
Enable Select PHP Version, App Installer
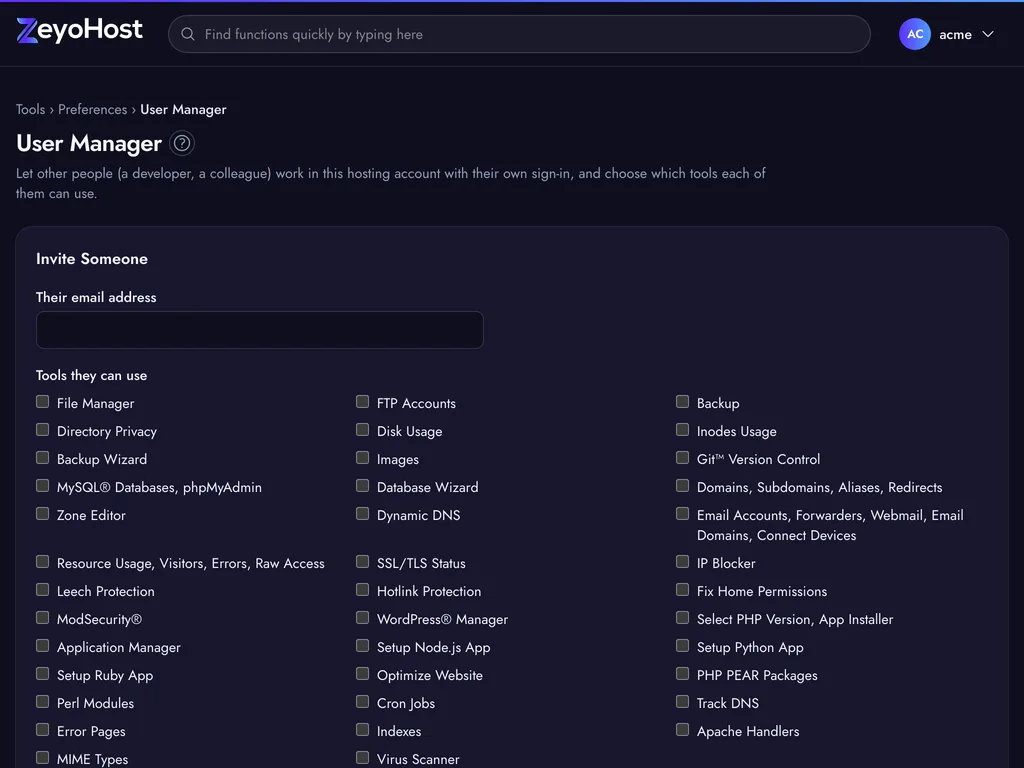coord(682,618)
